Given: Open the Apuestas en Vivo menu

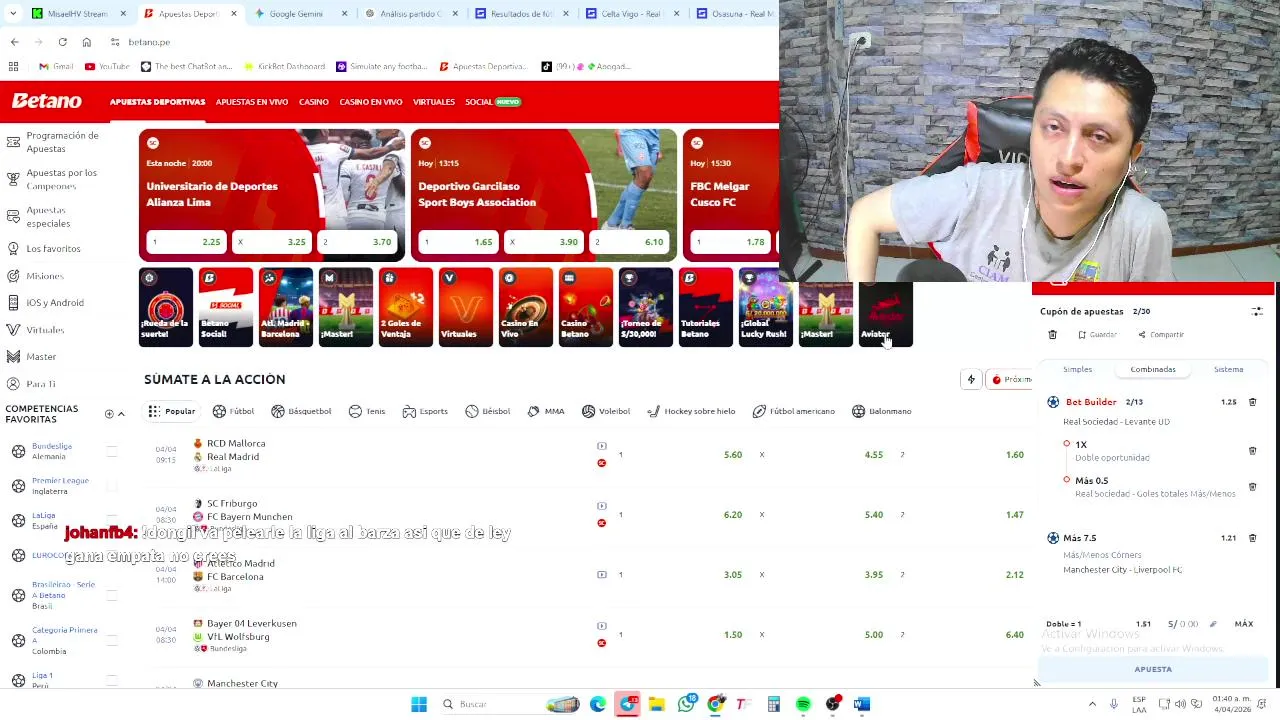Looking at the screenshot, I should [251, 102].
